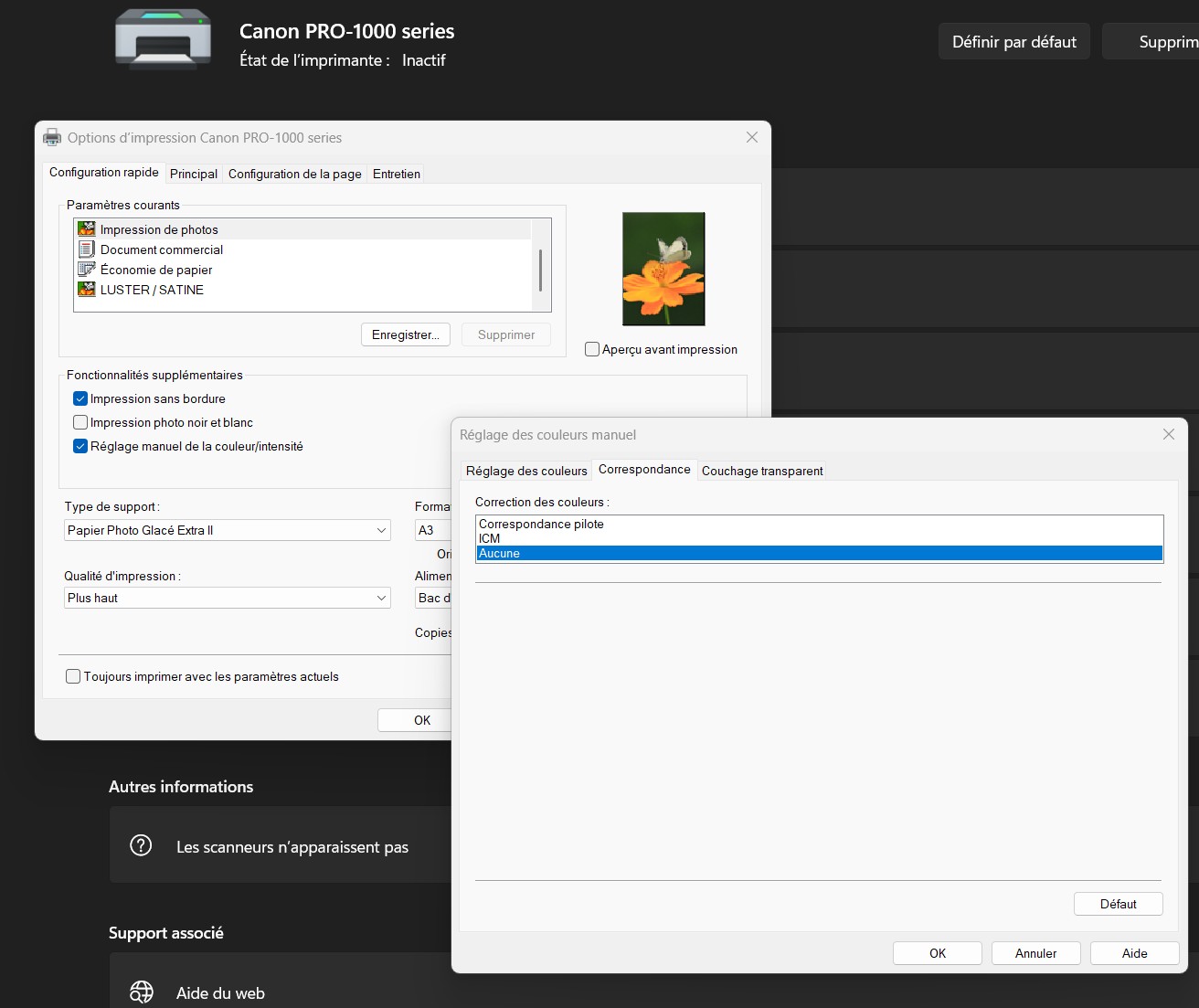This screenshot has height=1008, width=1199.
Task: Switch to the Configuration rapide tab
Action: (x=104, y=172)
